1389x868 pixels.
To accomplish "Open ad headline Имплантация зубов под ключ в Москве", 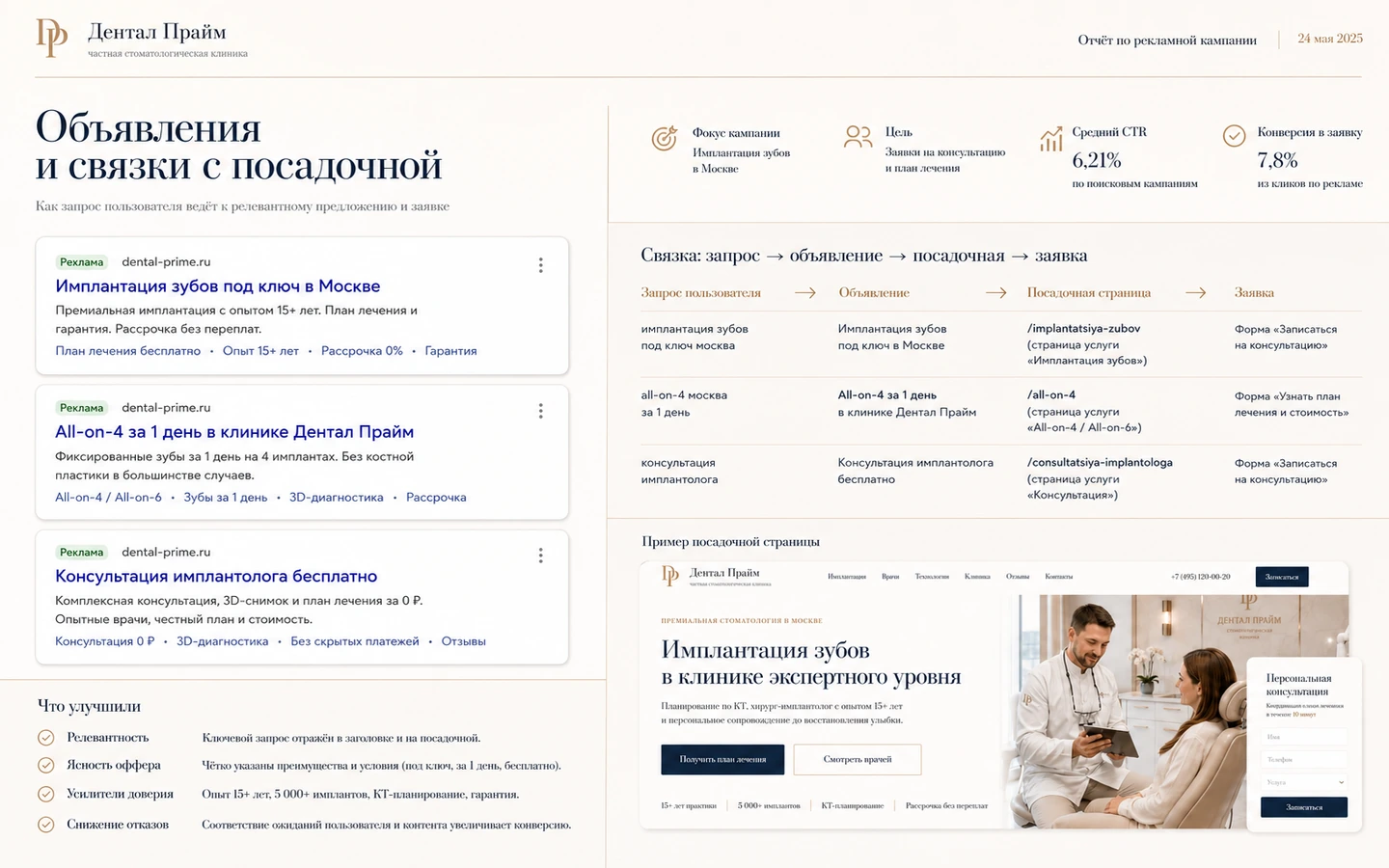I will click(x=218, y=286).
